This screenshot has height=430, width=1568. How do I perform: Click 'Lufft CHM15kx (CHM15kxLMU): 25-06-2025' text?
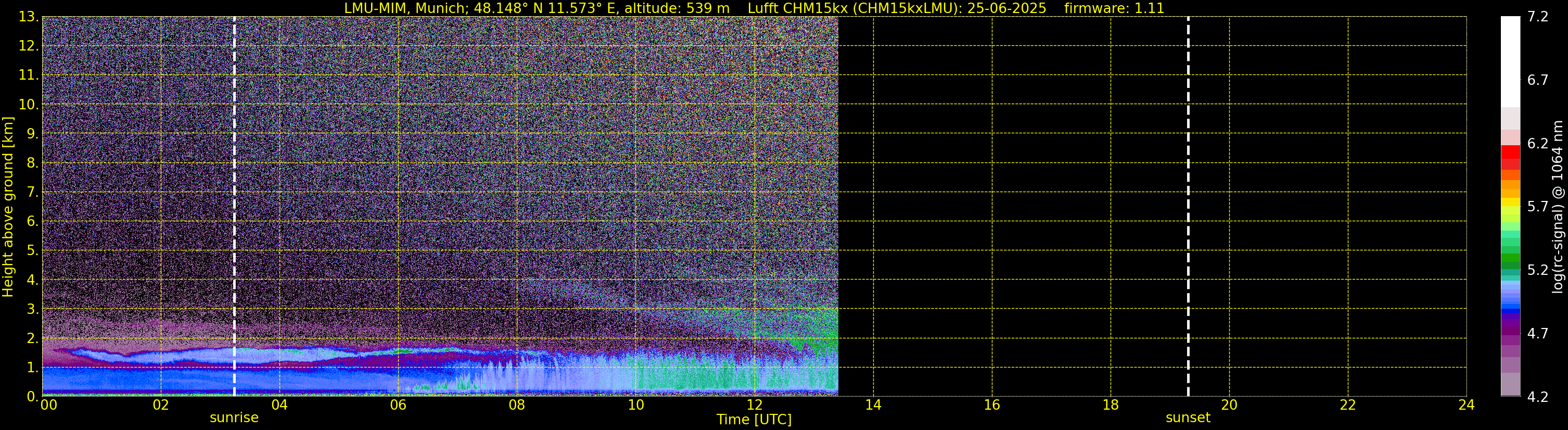pos(897,8)
